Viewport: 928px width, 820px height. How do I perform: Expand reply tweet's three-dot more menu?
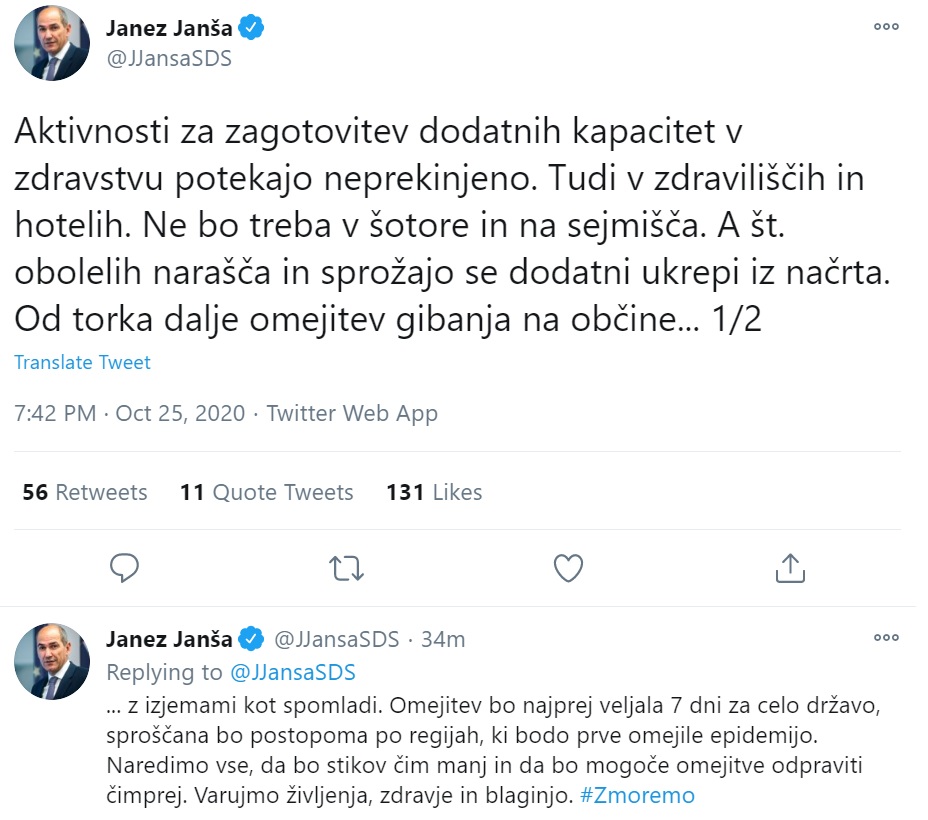pyautogui.click(x=886, y=637)
